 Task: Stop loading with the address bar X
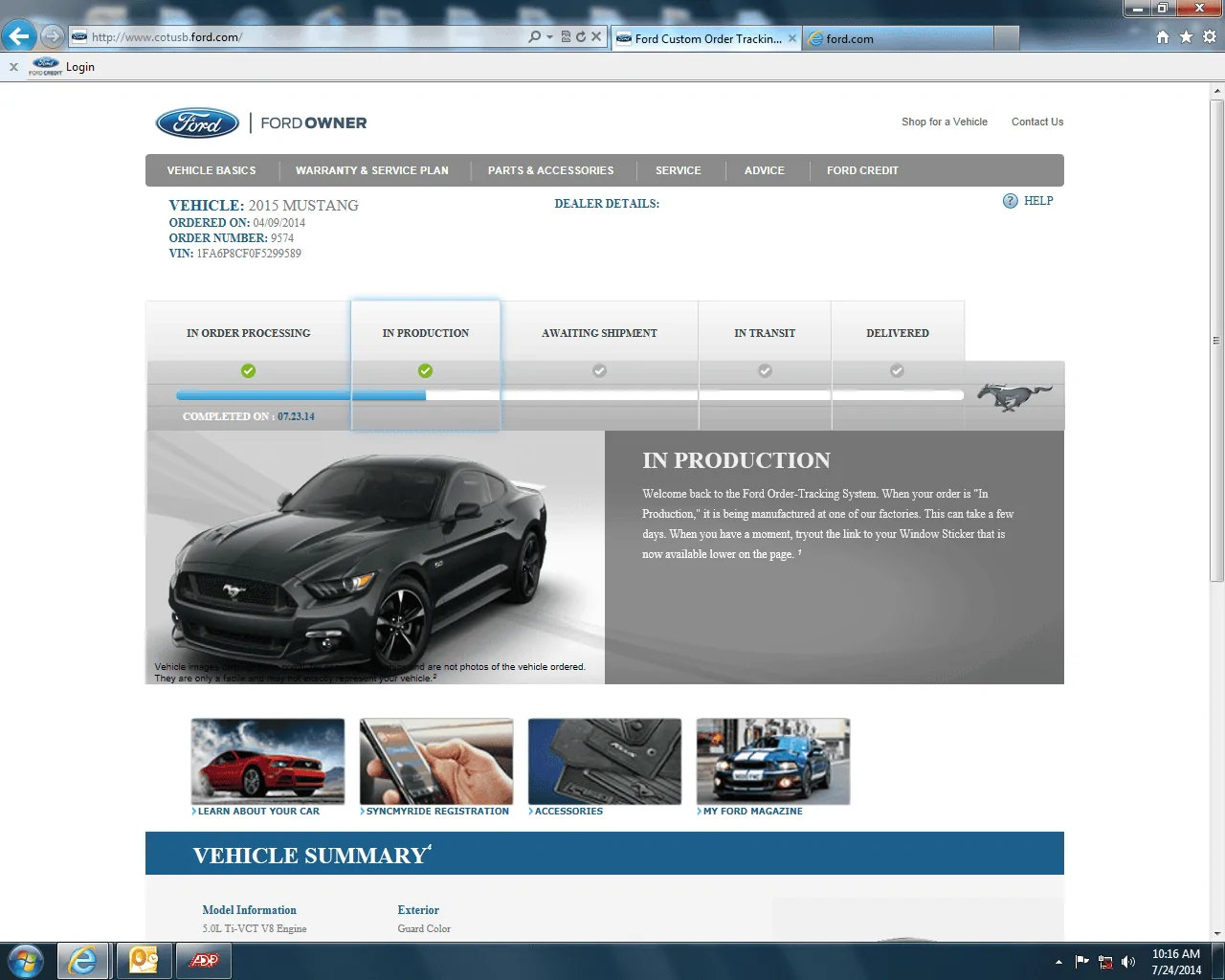tap(596, 36)
